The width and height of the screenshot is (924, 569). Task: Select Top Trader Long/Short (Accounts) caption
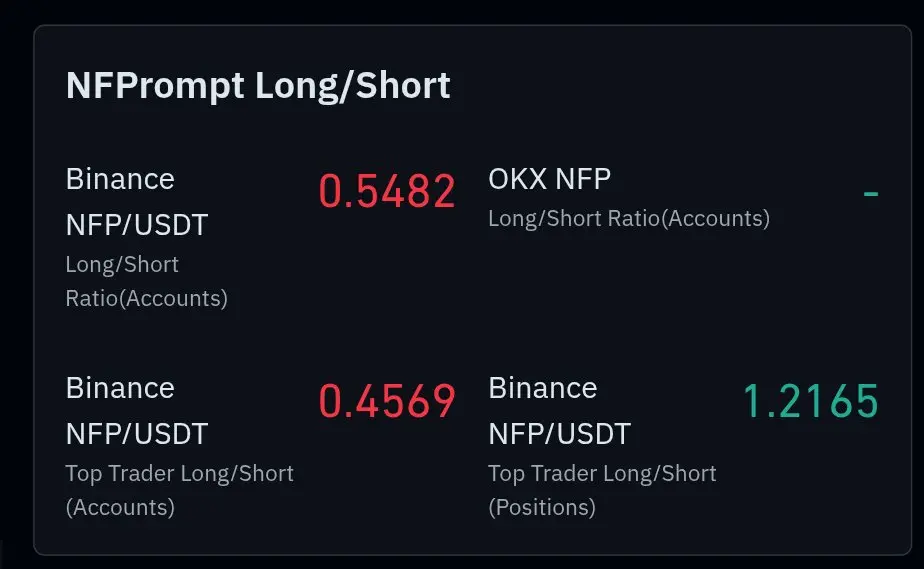pyautogui.click(x=180, y=490)
